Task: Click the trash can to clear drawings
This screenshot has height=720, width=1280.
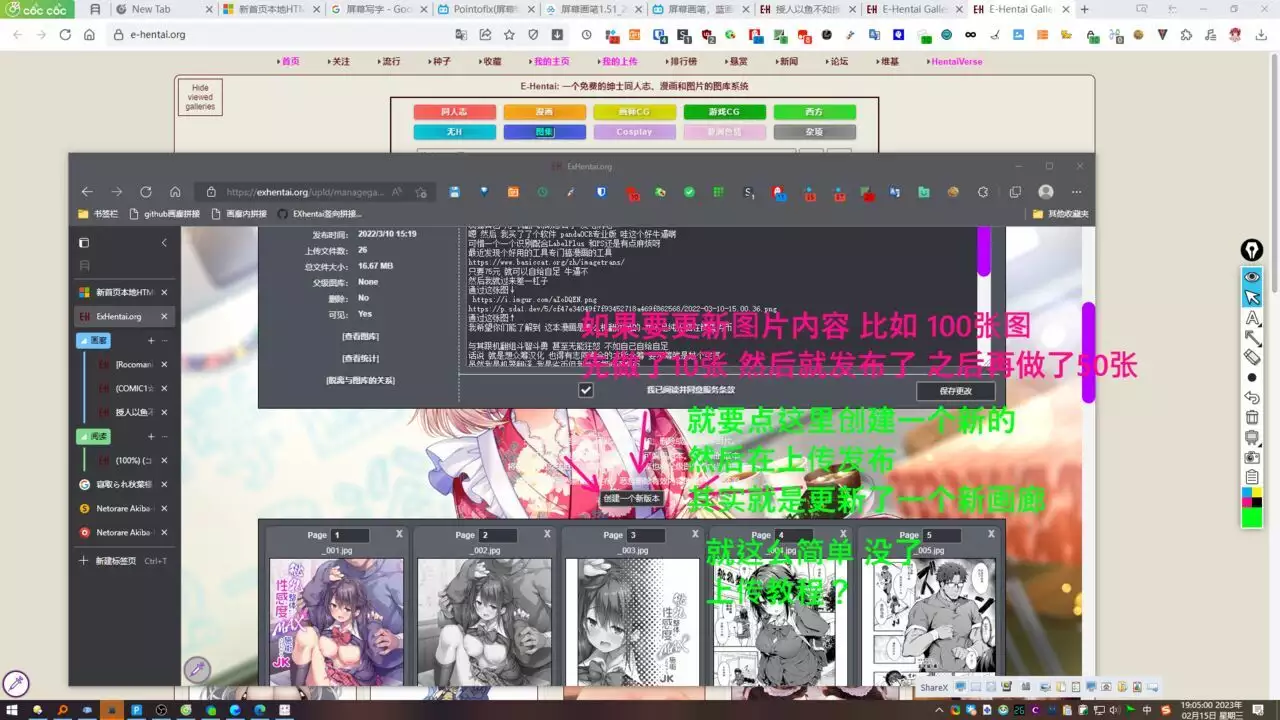Action: coord(1251,417)
